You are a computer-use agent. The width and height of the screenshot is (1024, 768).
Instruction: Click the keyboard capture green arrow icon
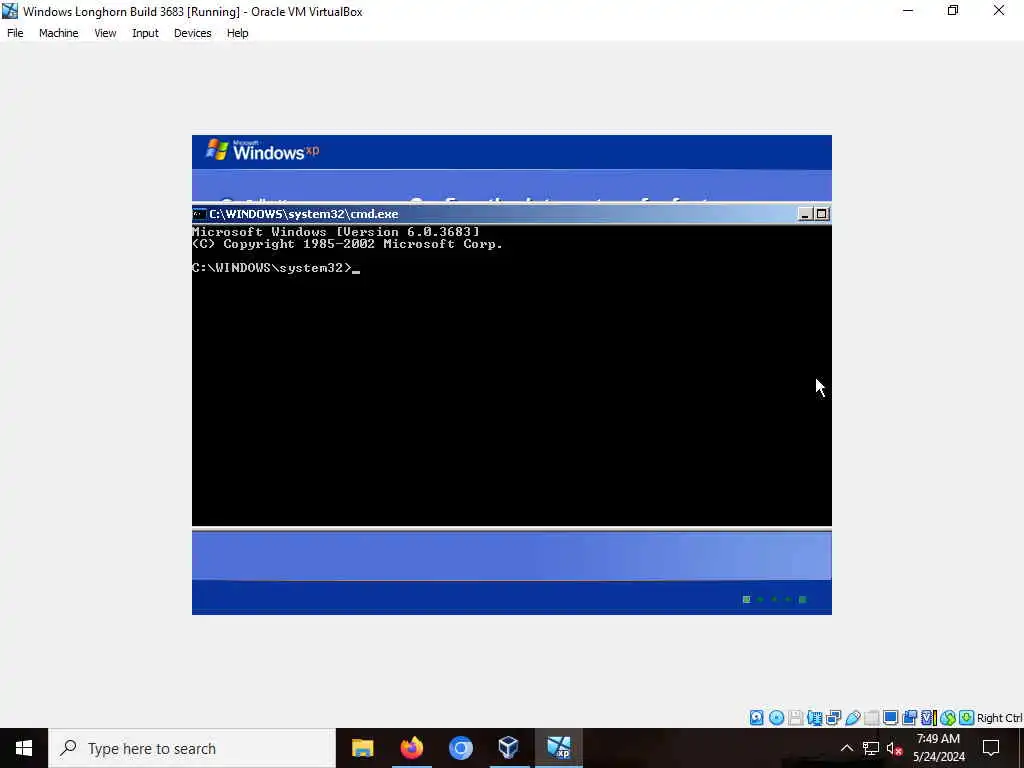point(967,718)
